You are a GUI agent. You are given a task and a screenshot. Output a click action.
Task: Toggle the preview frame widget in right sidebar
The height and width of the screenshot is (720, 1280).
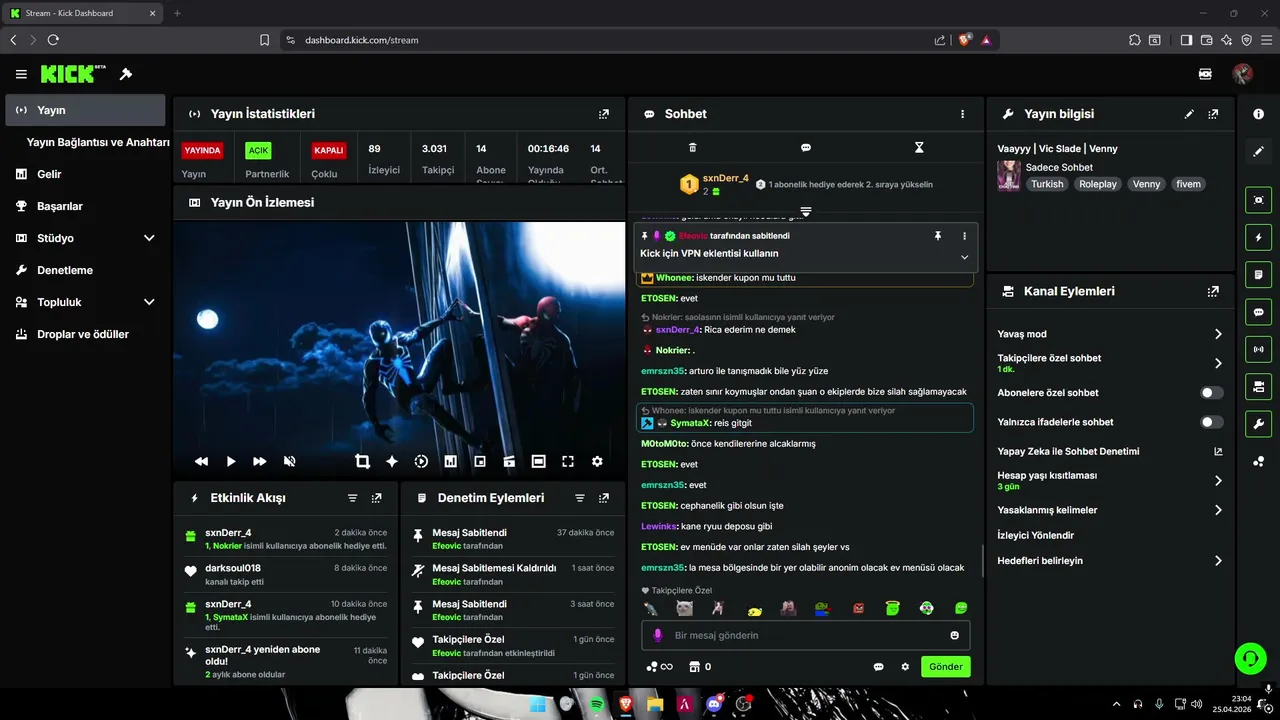(x=1259, y=200)
